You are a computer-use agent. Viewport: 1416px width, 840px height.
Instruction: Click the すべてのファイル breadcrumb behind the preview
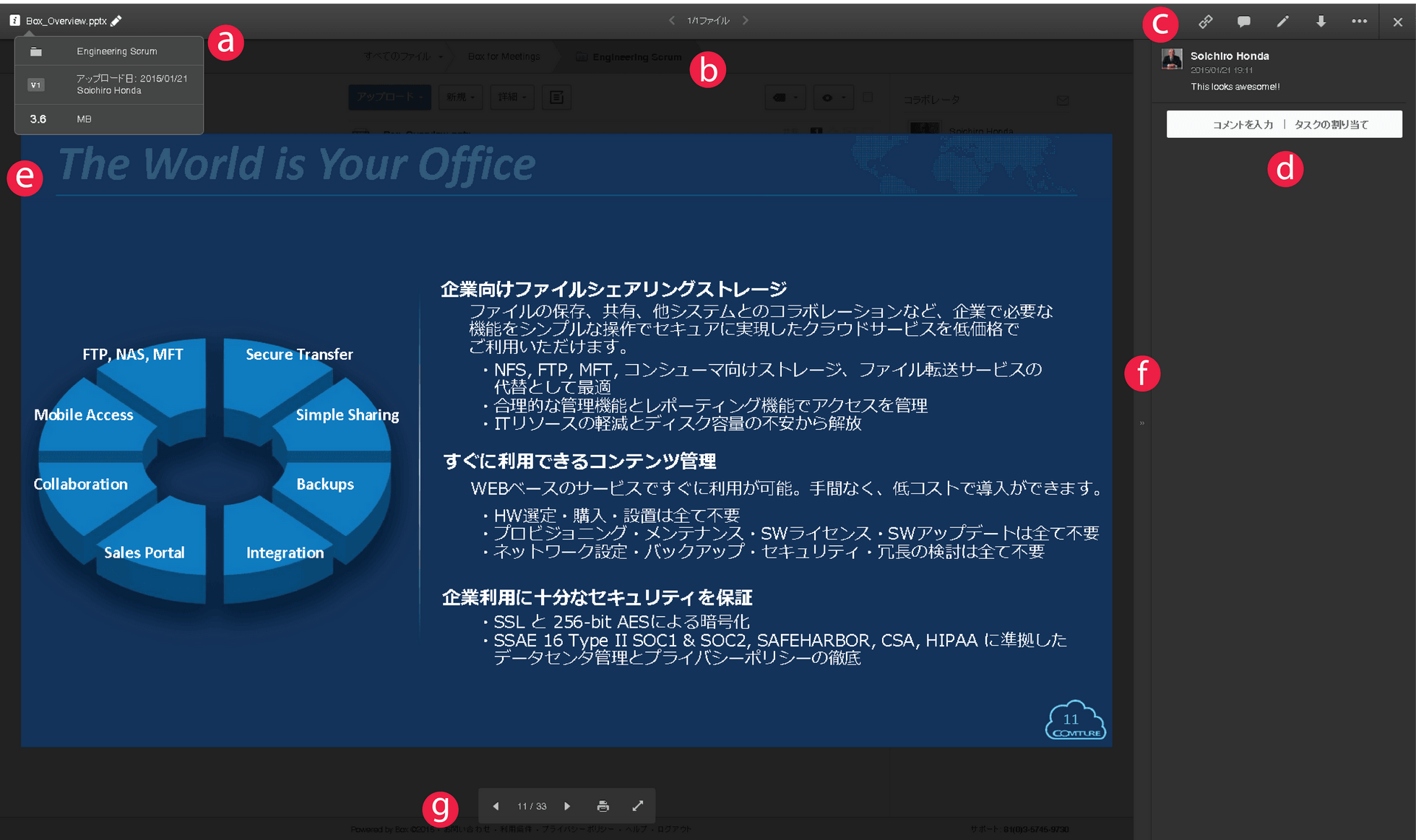point(397,56)
